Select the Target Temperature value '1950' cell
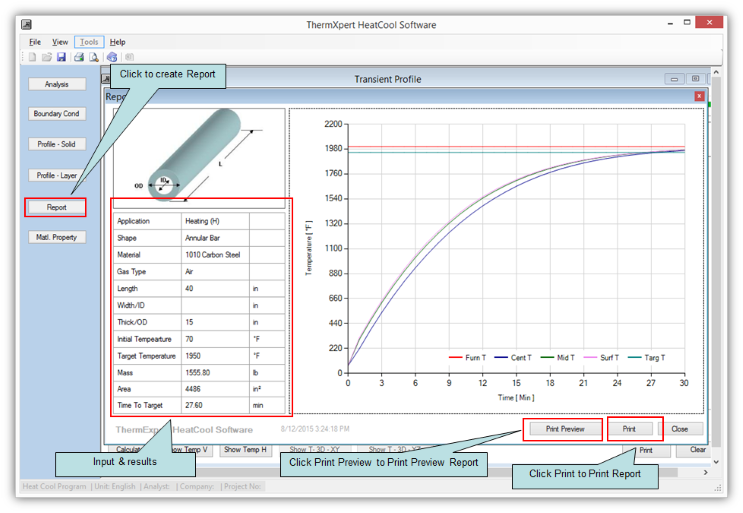The image size is (743, 513). pyautogui.click(x=215, y=356)
